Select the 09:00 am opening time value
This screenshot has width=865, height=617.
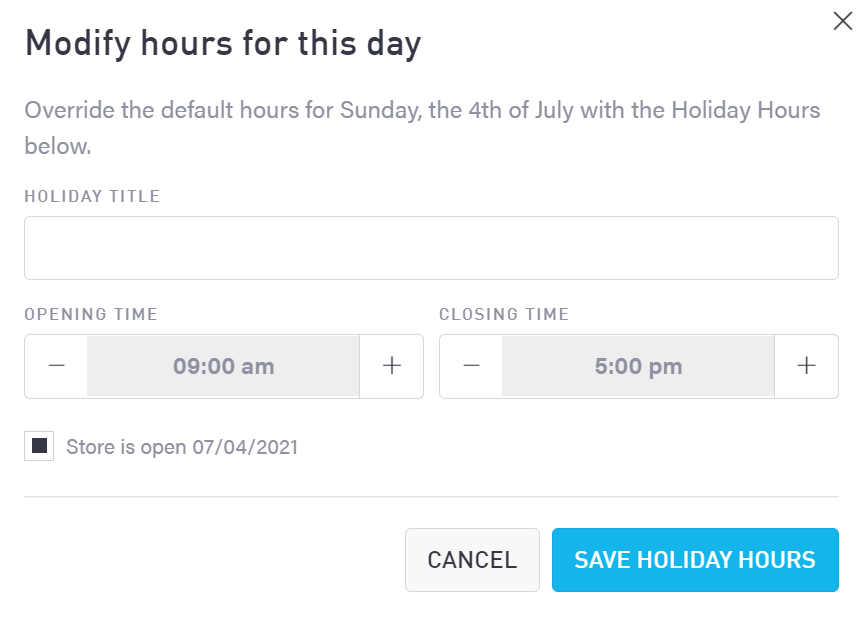223,366
